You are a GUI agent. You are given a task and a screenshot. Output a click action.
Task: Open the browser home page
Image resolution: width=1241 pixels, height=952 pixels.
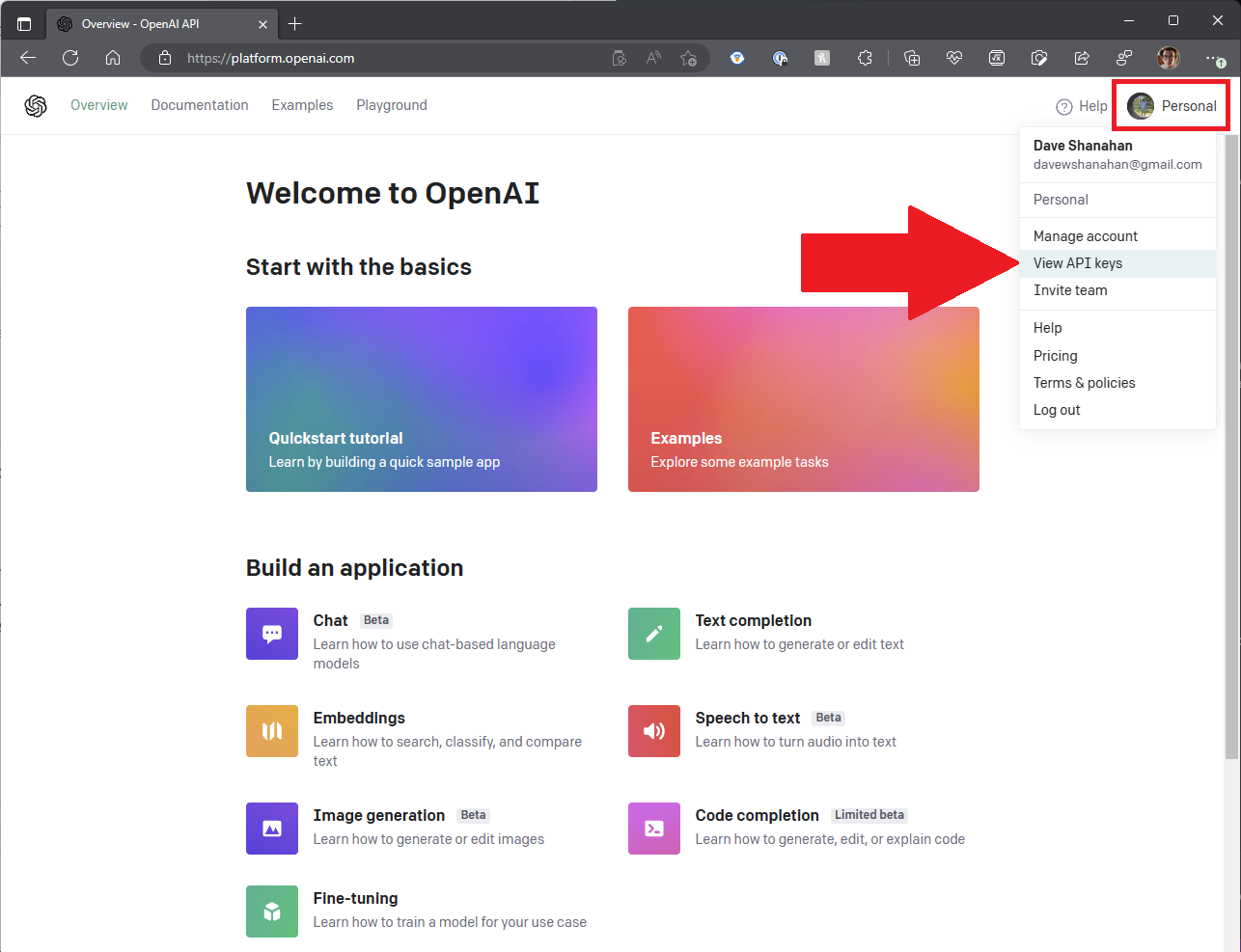[113, 58]
